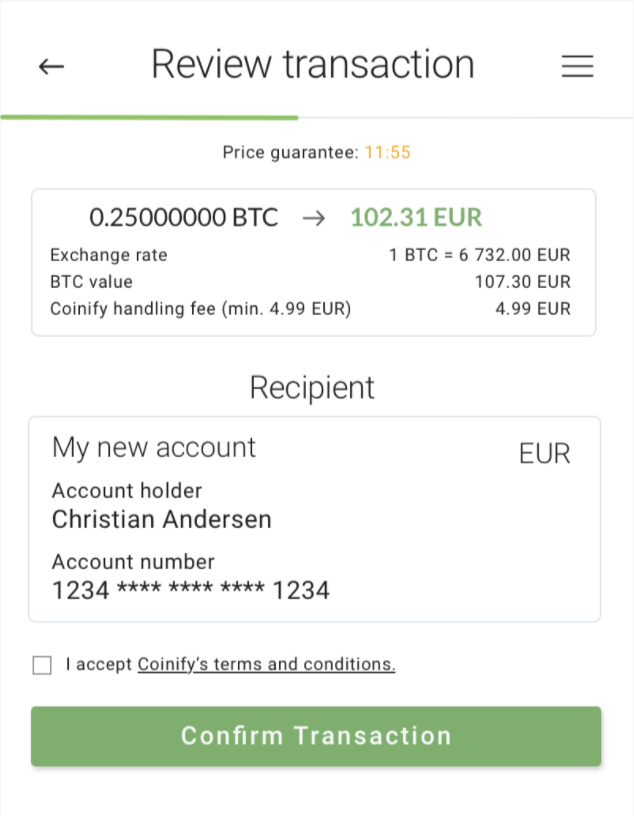Click the Review transaction page title
Screen dimensions: 634x816
(x=313, y=65)
